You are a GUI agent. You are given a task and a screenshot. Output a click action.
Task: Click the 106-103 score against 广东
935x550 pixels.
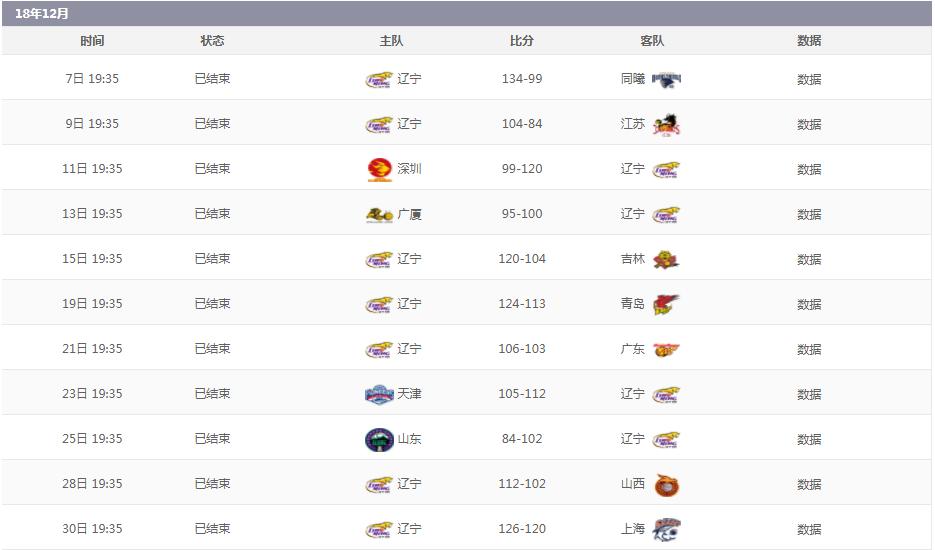pos(522,349)
